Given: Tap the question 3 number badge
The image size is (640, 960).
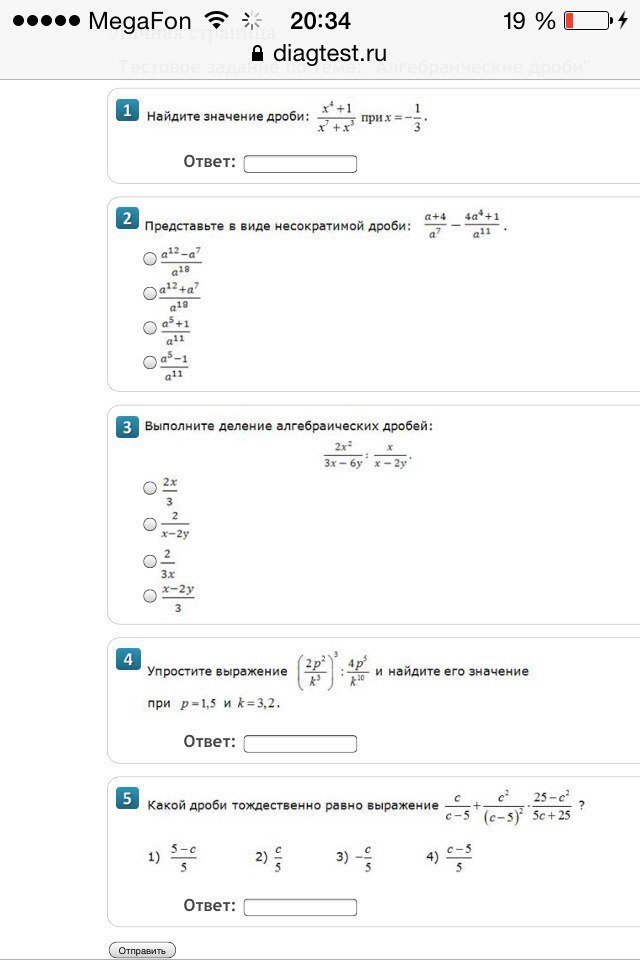Looking at the screenshot, I should 127,427.
